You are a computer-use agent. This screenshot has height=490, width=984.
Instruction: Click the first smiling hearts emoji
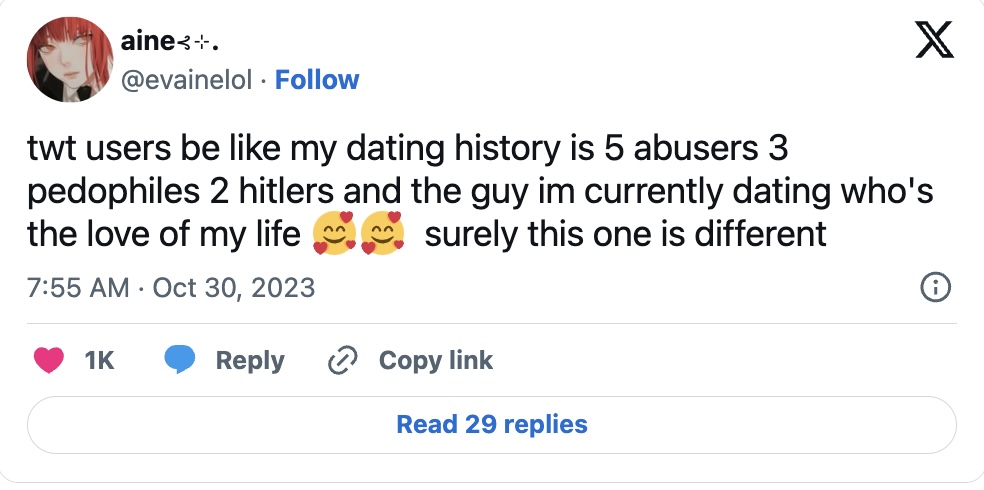coord(335,235)
